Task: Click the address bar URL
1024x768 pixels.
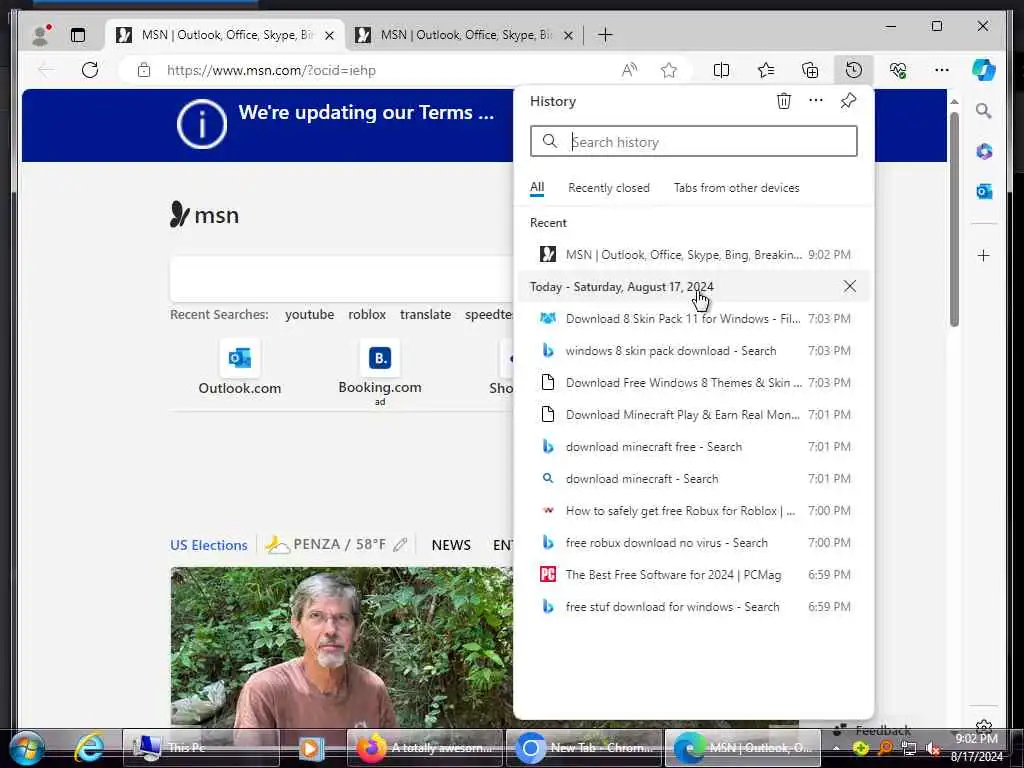Action: coord(271,70)
